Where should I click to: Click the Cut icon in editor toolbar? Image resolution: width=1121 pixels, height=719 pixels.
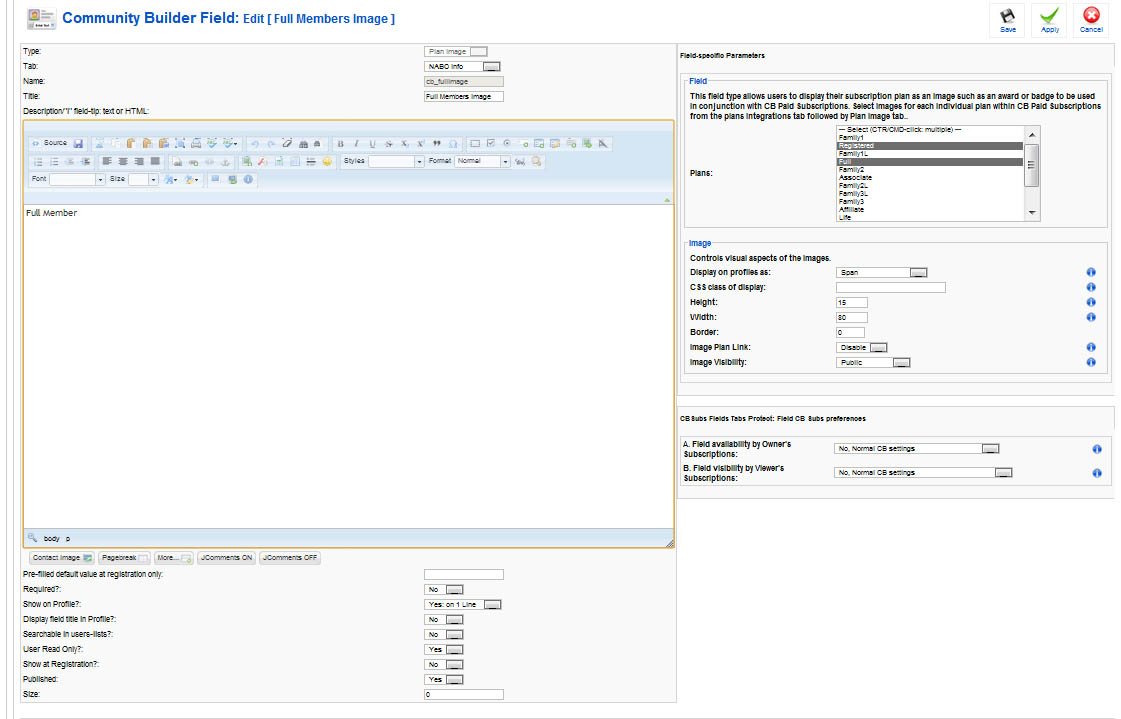(99, 144)
